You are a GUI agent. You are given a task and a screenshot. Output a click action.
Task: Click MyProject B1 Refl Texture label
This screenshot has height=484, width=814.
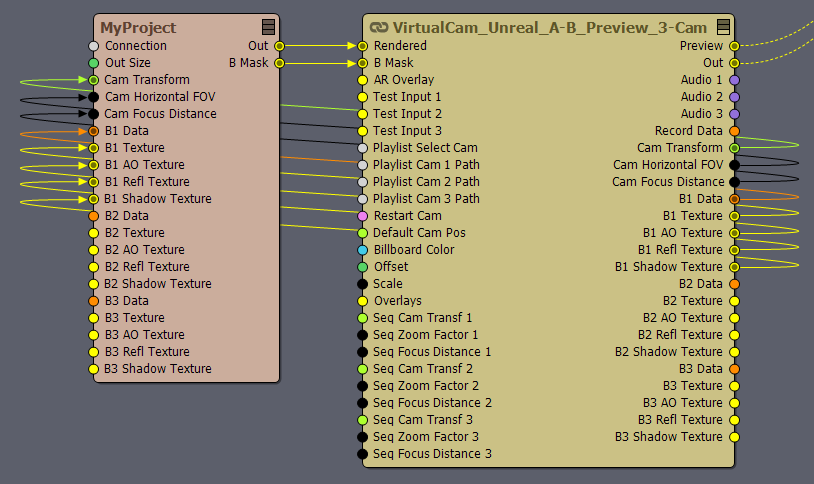pos(147,182)
